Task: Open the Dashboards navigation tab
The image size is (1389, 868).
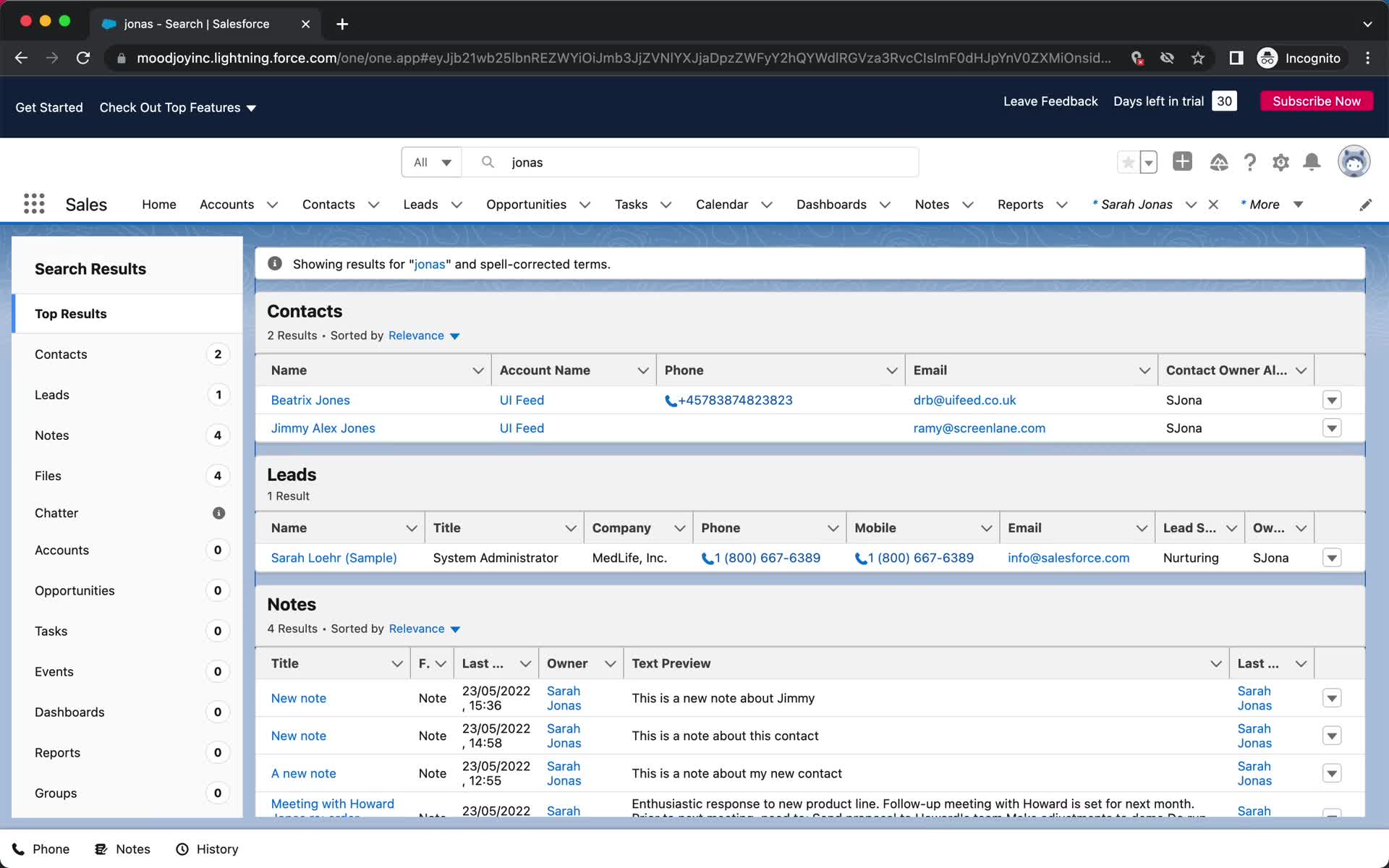Action: tap(831, 205)
